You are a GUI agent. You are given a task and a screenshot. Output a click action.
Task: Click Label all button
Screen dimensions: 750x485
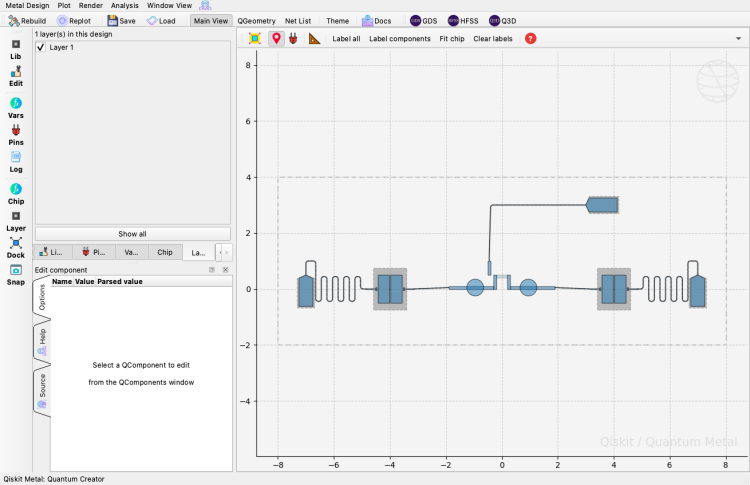346,39
